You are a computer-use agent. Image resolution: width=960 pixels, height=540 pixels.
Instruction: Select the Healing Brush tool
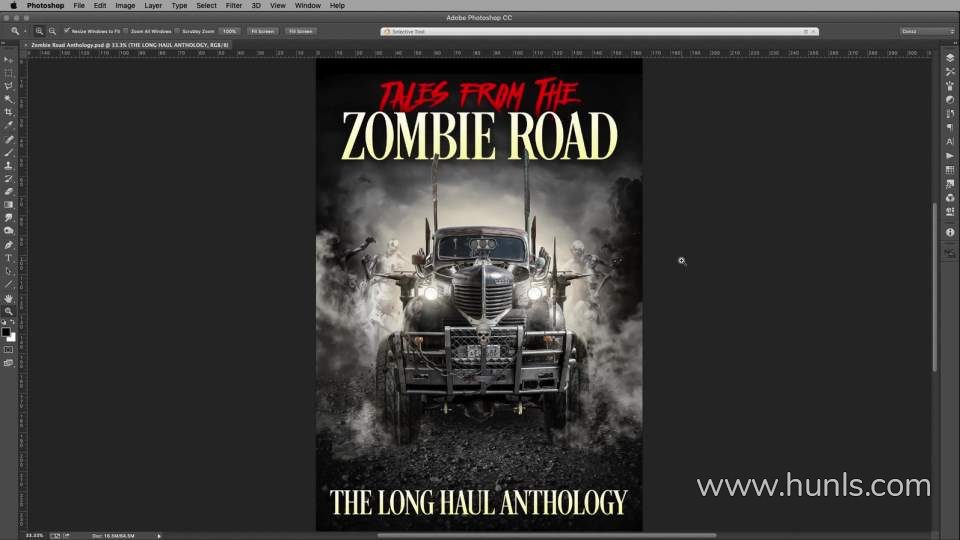pyautogui.click(x=9, y=140)
